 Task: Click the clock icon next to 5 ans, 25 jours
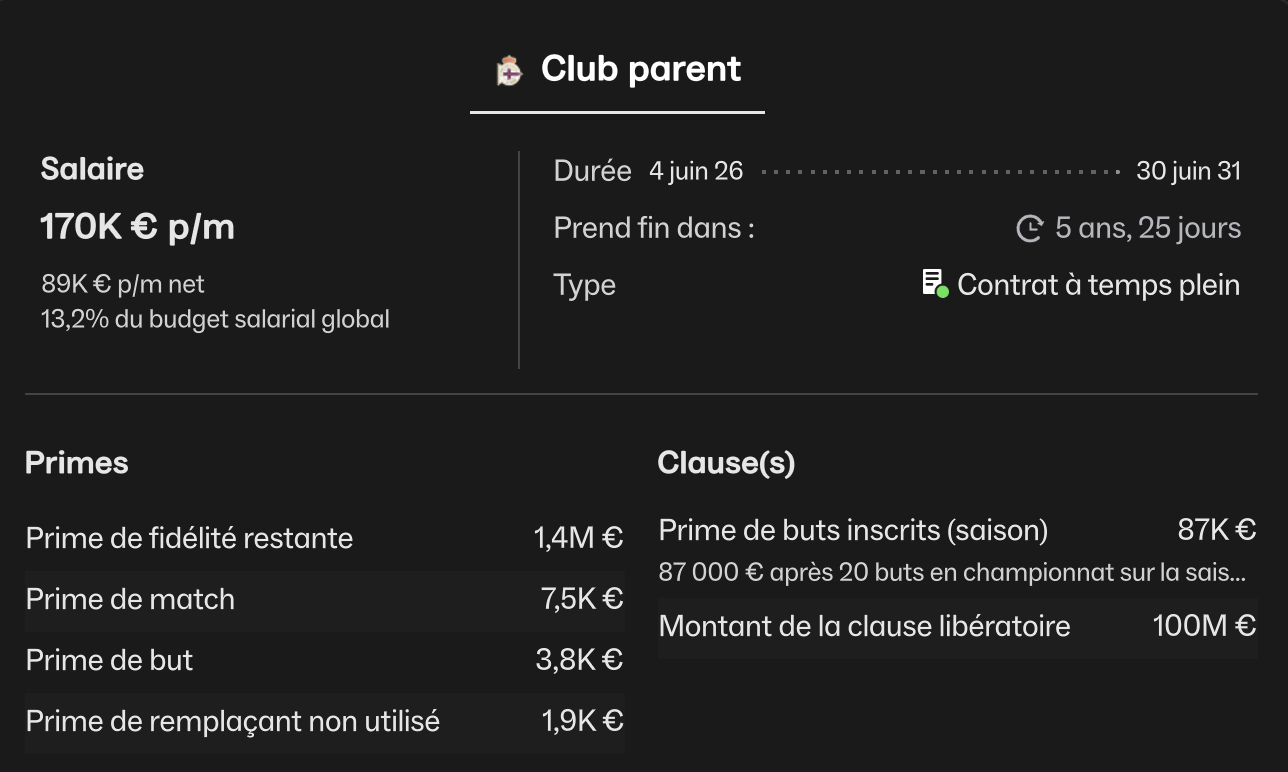1029,229
